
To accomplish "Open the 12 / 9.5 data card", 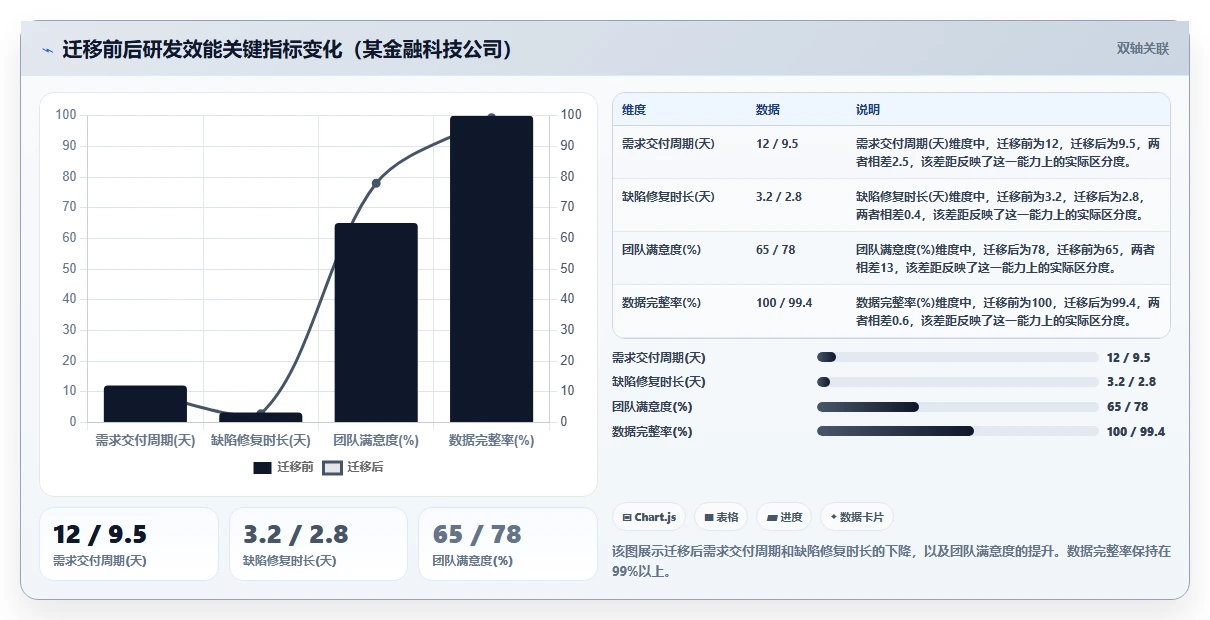I will (x=129, y=544).
